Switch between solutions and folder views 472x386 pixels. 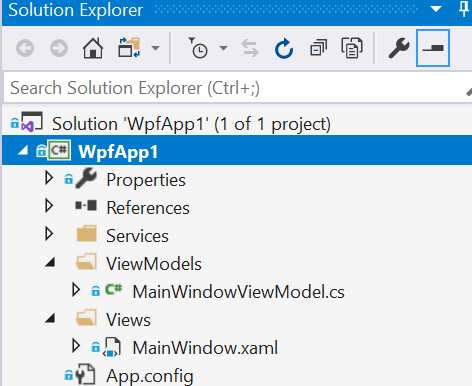129,48
